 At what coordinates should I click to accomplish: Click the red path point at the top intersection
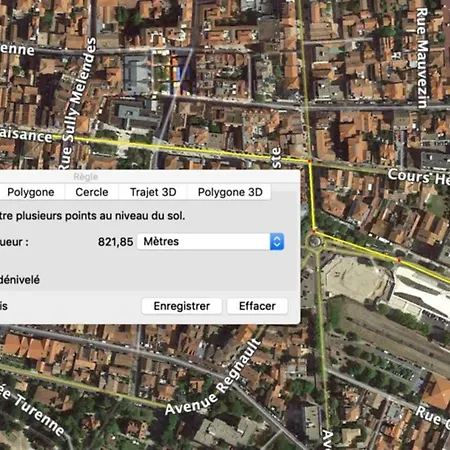click(309, 161)
